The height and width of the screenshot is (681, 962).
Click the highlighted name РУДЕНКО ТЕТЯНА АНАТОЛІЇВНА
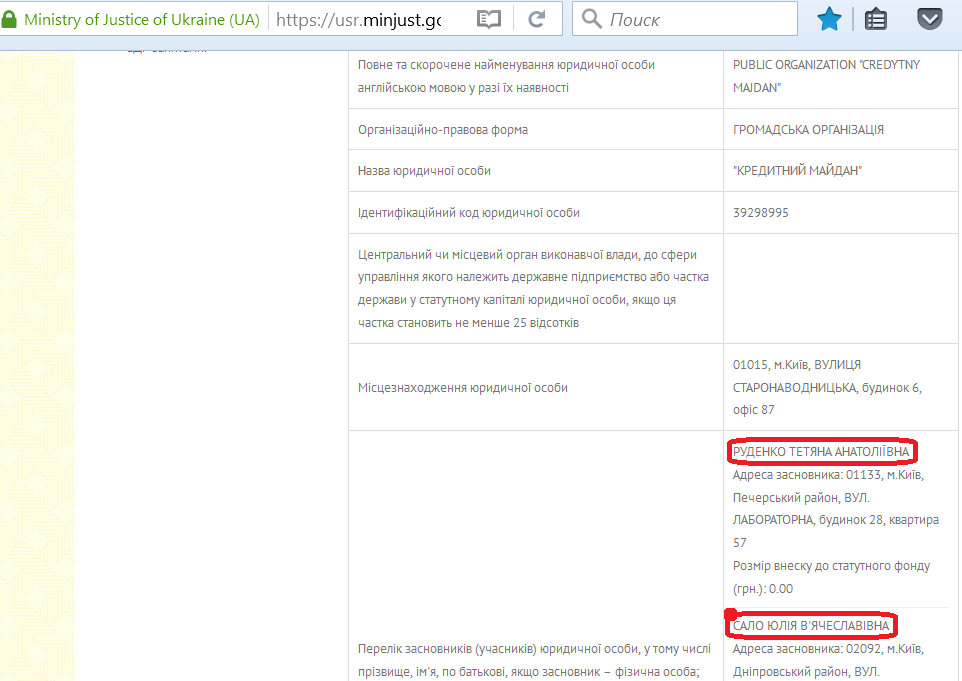[821, 452]
